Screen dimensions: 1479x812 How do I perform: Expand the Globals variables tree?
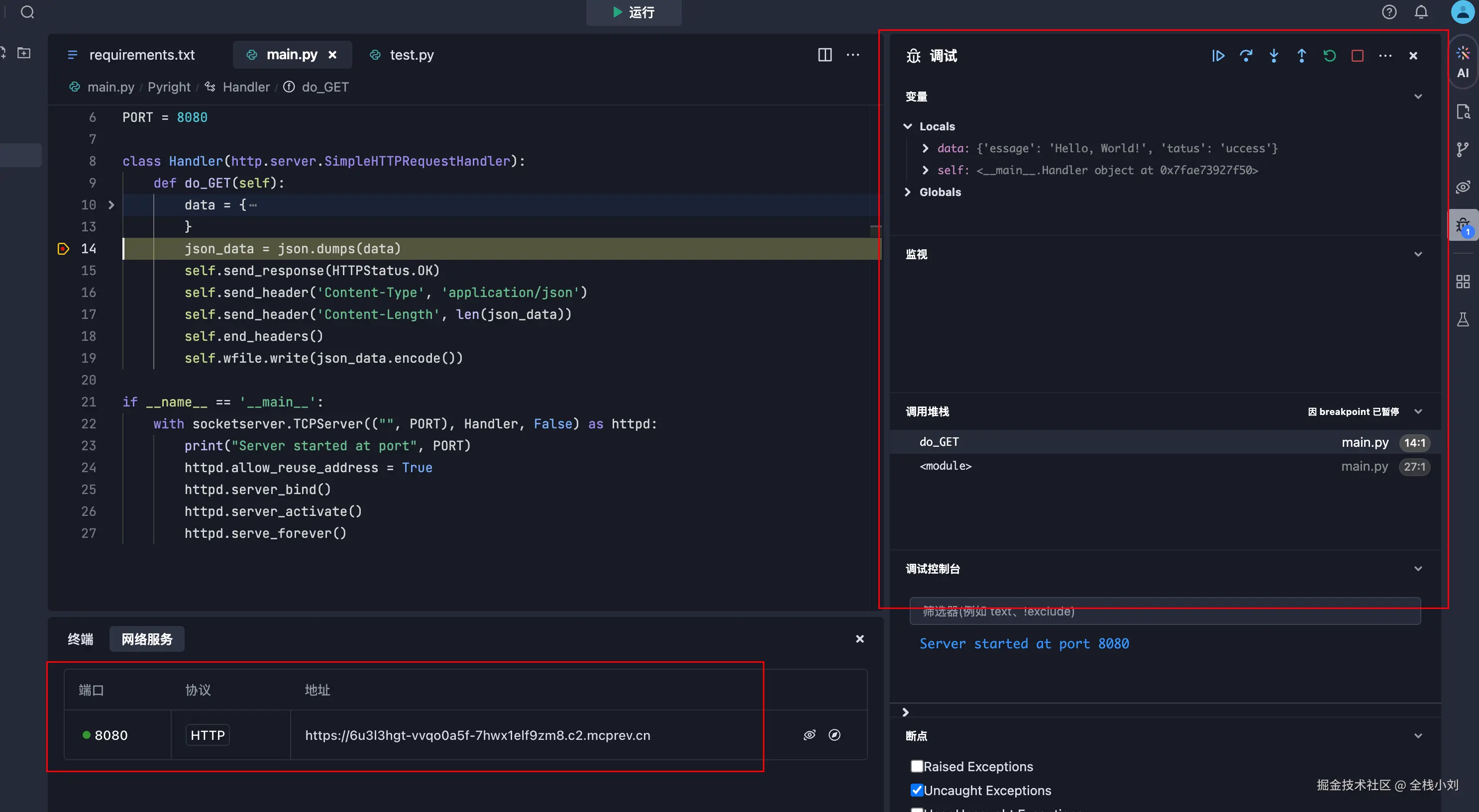pos(908,192)
